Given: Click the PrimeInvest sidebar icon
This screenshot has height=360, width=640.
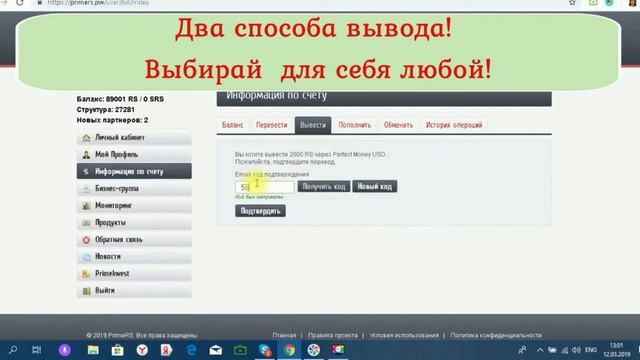Looking at the screenshot, I should pyautogui.click(x=86, y=274).
